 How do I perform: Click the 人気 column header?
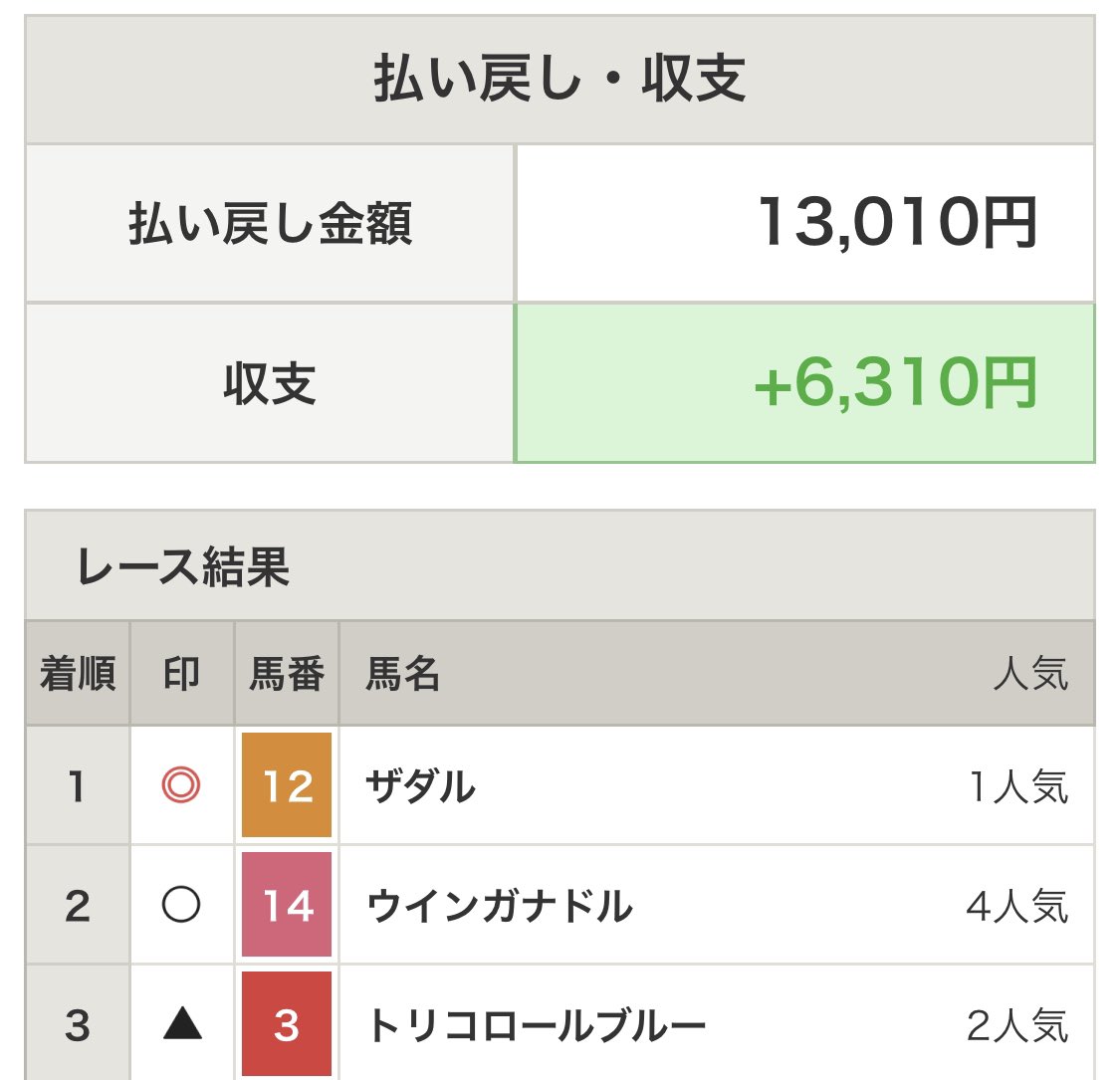point(1030,675)
